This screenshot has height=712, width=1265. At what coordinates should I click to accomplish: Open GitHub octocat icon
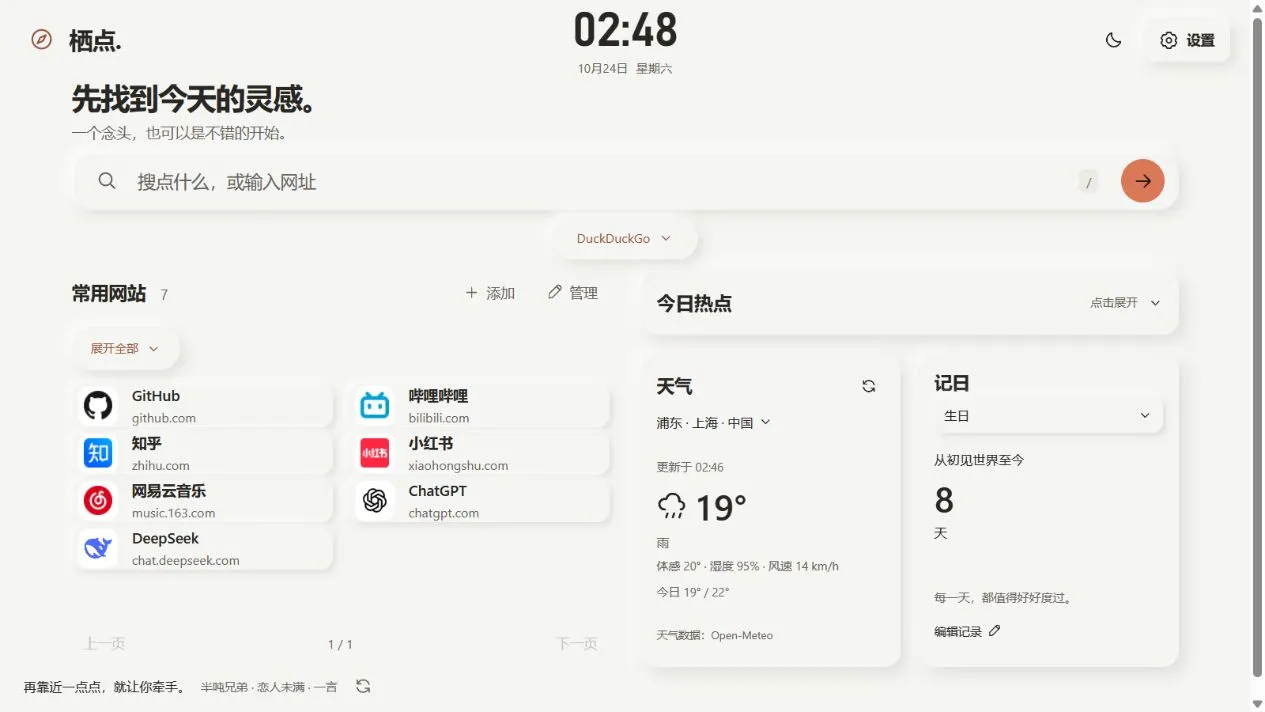pos(98,406)
